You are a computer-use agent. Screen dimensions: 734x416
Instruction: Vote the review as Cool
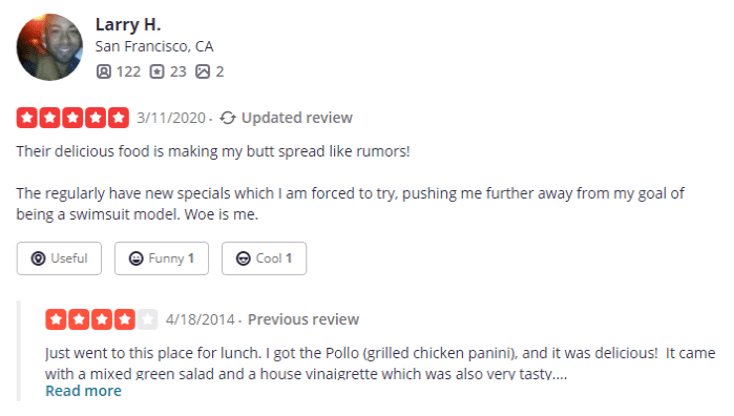(x=264, y=258)
